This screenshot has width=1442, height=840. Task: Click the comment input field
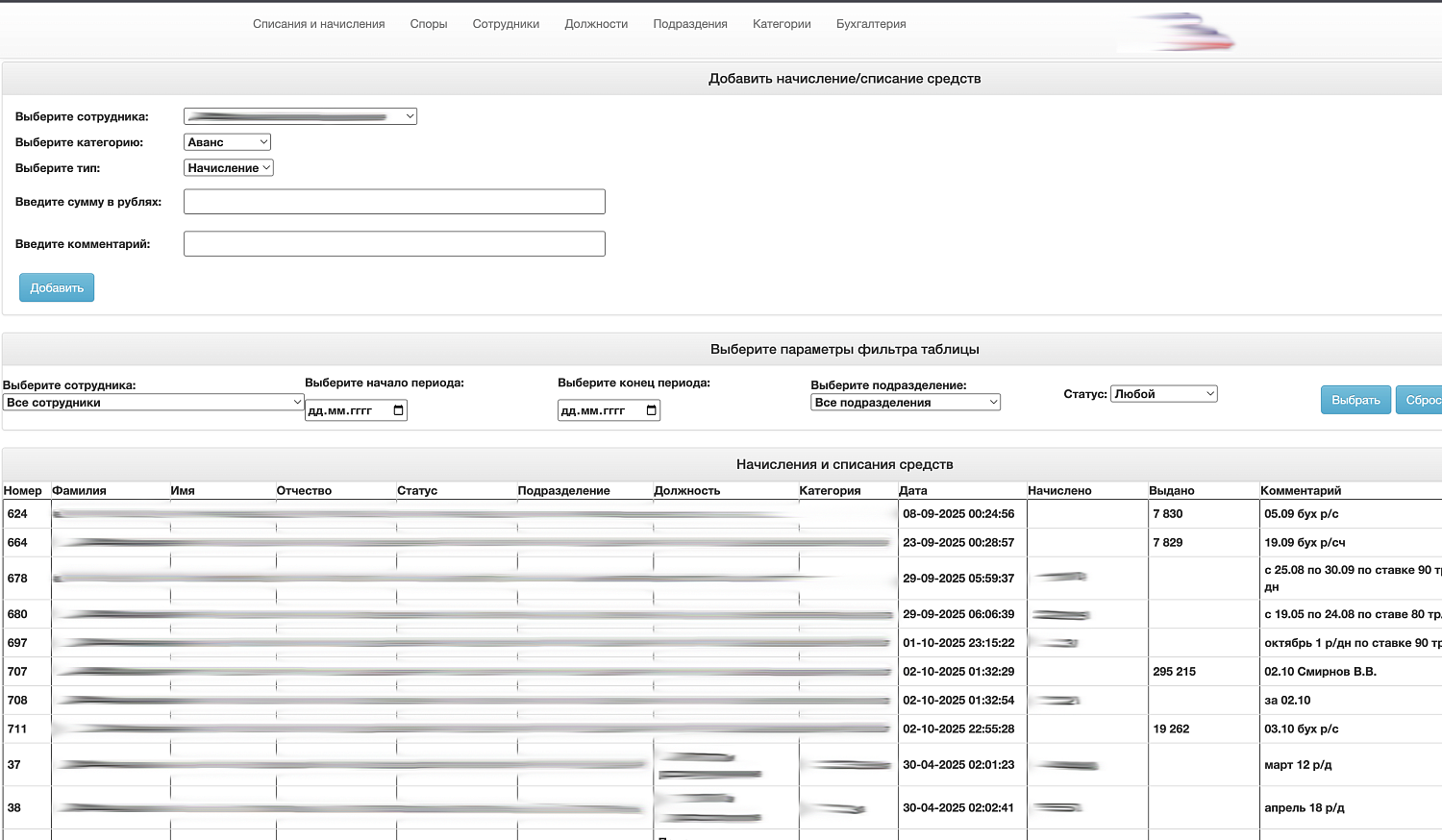394,243
